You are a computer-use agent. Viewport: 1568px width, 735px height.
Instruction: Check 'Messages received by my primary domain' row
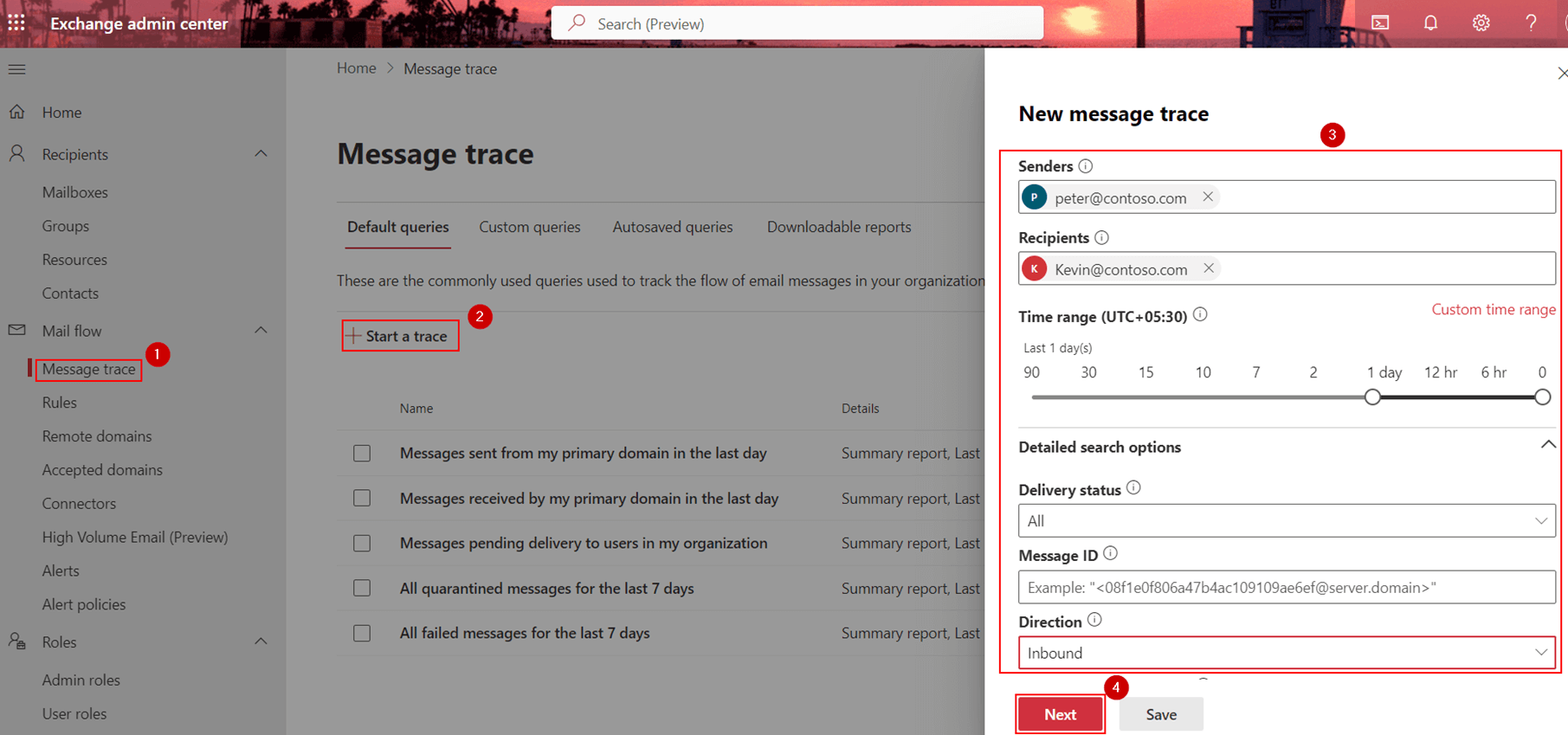pos(362,498)
